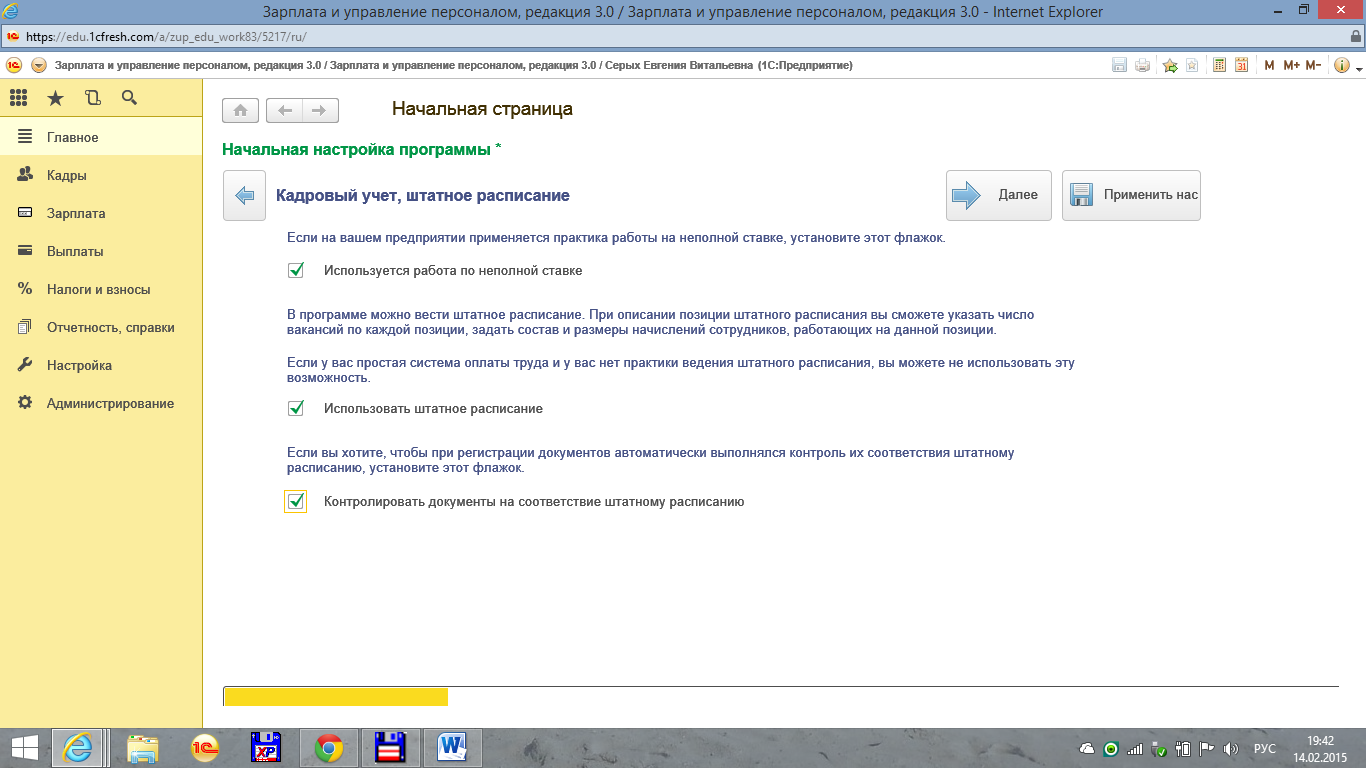The height and width of the screenshot is (768, 1366).
Task: Navigate forward with the right arrow
Action: [x=320, y=110]
